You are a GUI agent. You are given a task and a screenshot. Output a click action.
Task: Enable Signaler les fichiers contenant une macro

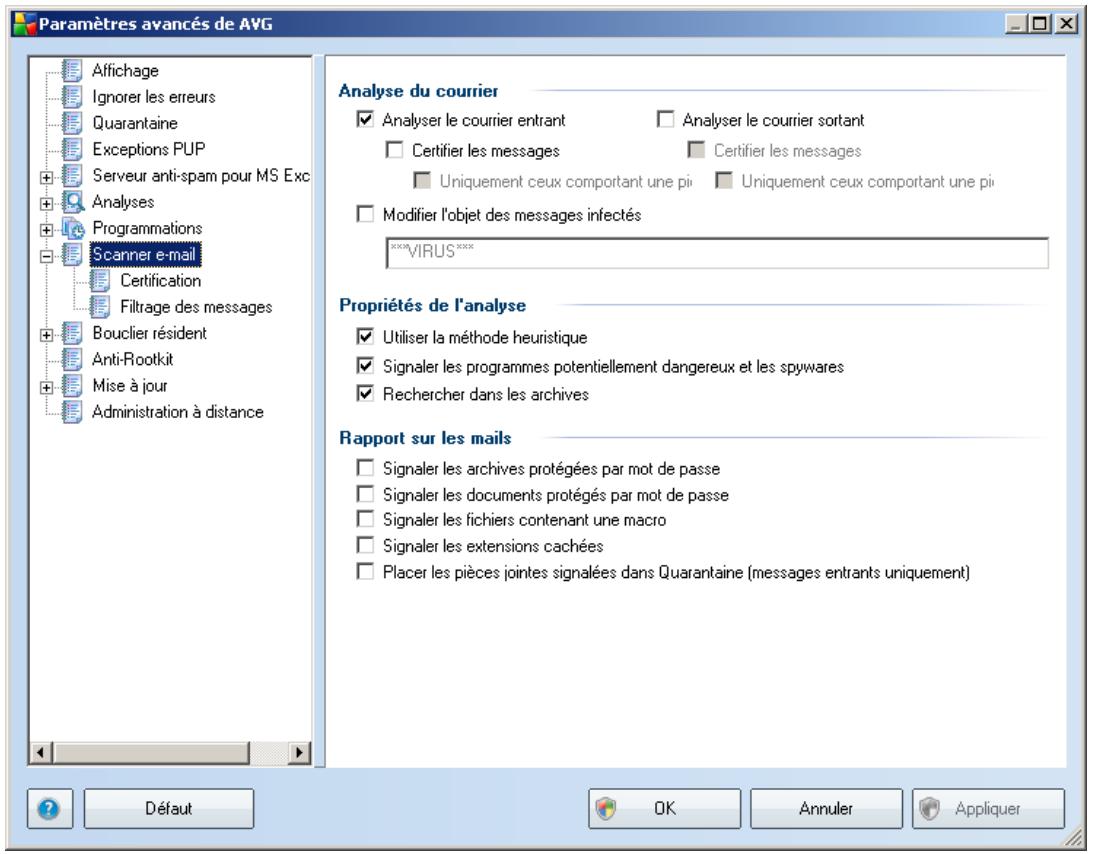365,519
